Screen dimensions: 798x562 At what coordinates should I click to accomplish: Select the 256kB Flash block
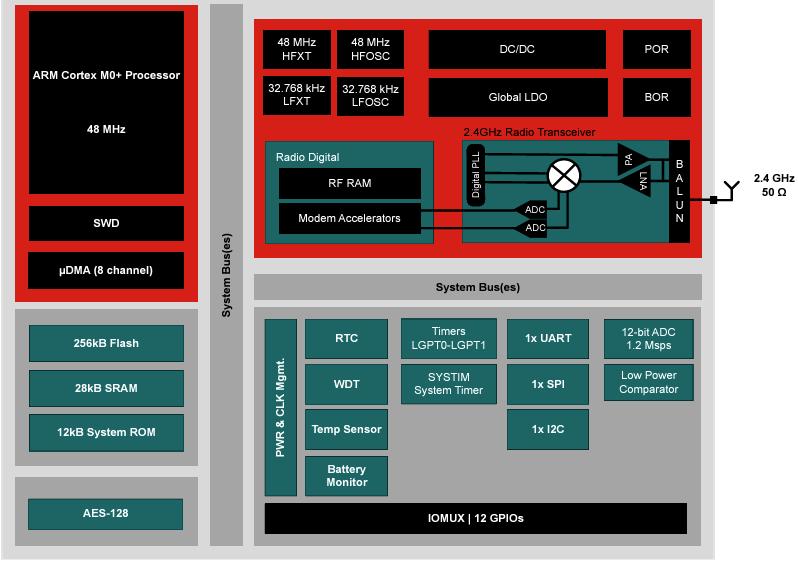(x=106, y=343)
